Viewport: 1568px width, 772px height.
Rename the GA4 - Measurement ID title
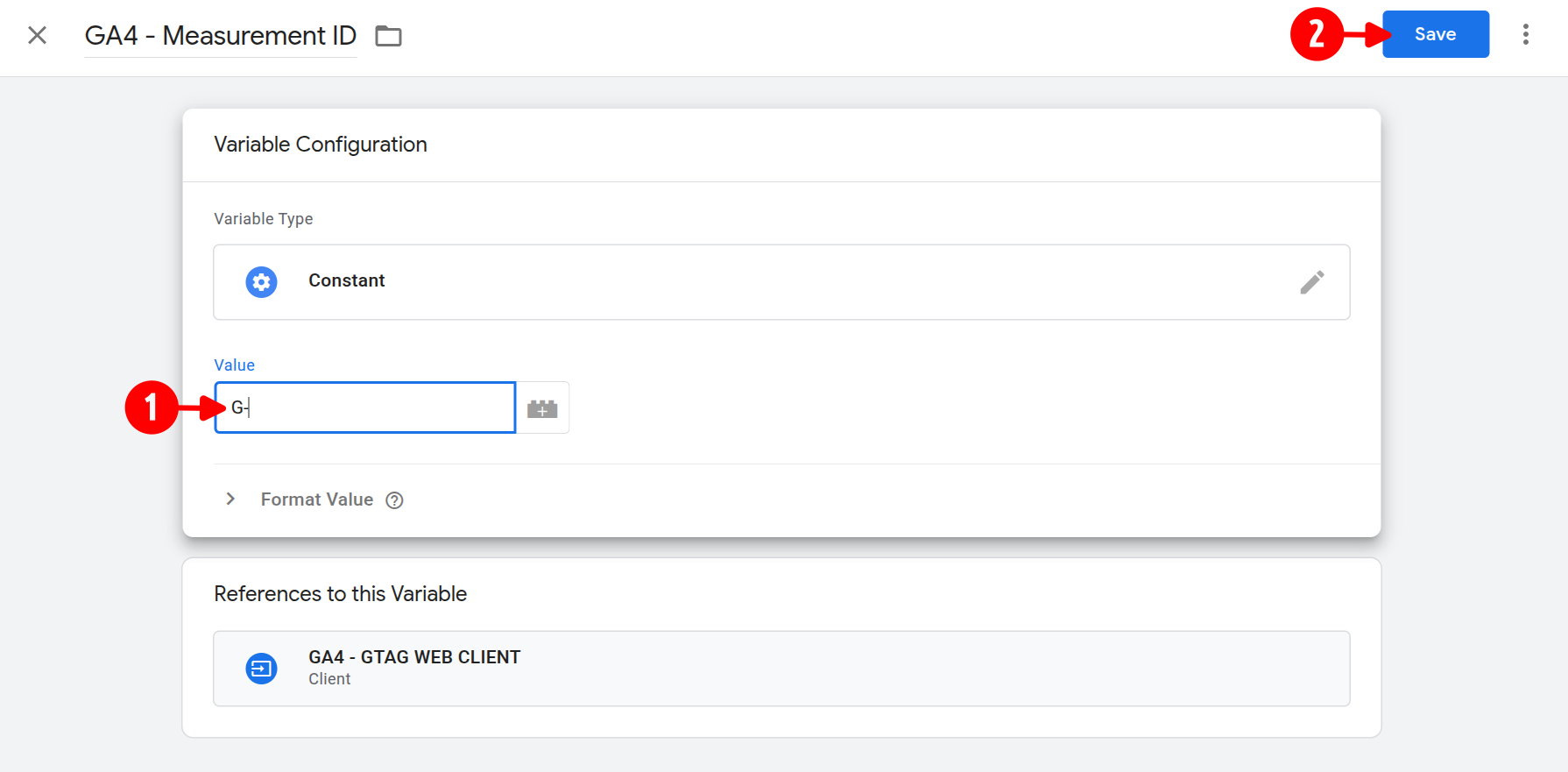[x=220, y=36]
